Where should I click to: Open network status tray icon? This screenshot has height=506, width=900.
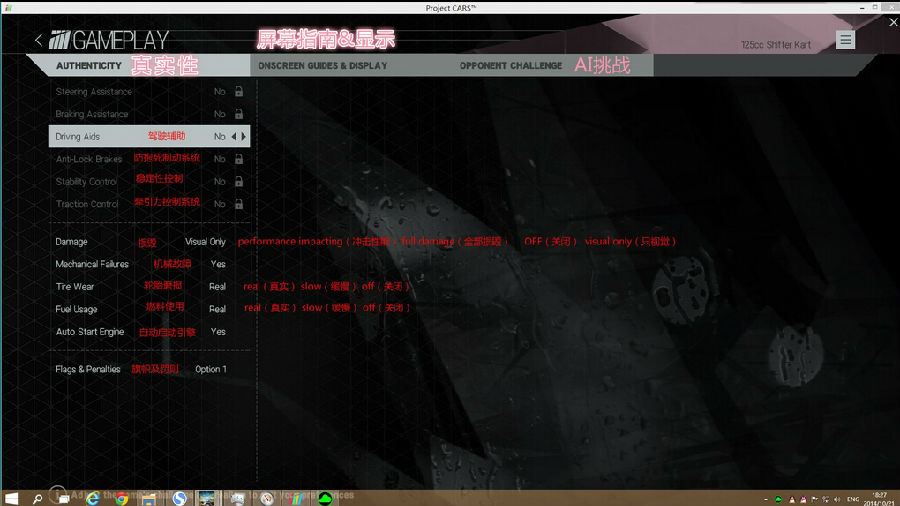[x=825, y=500]
